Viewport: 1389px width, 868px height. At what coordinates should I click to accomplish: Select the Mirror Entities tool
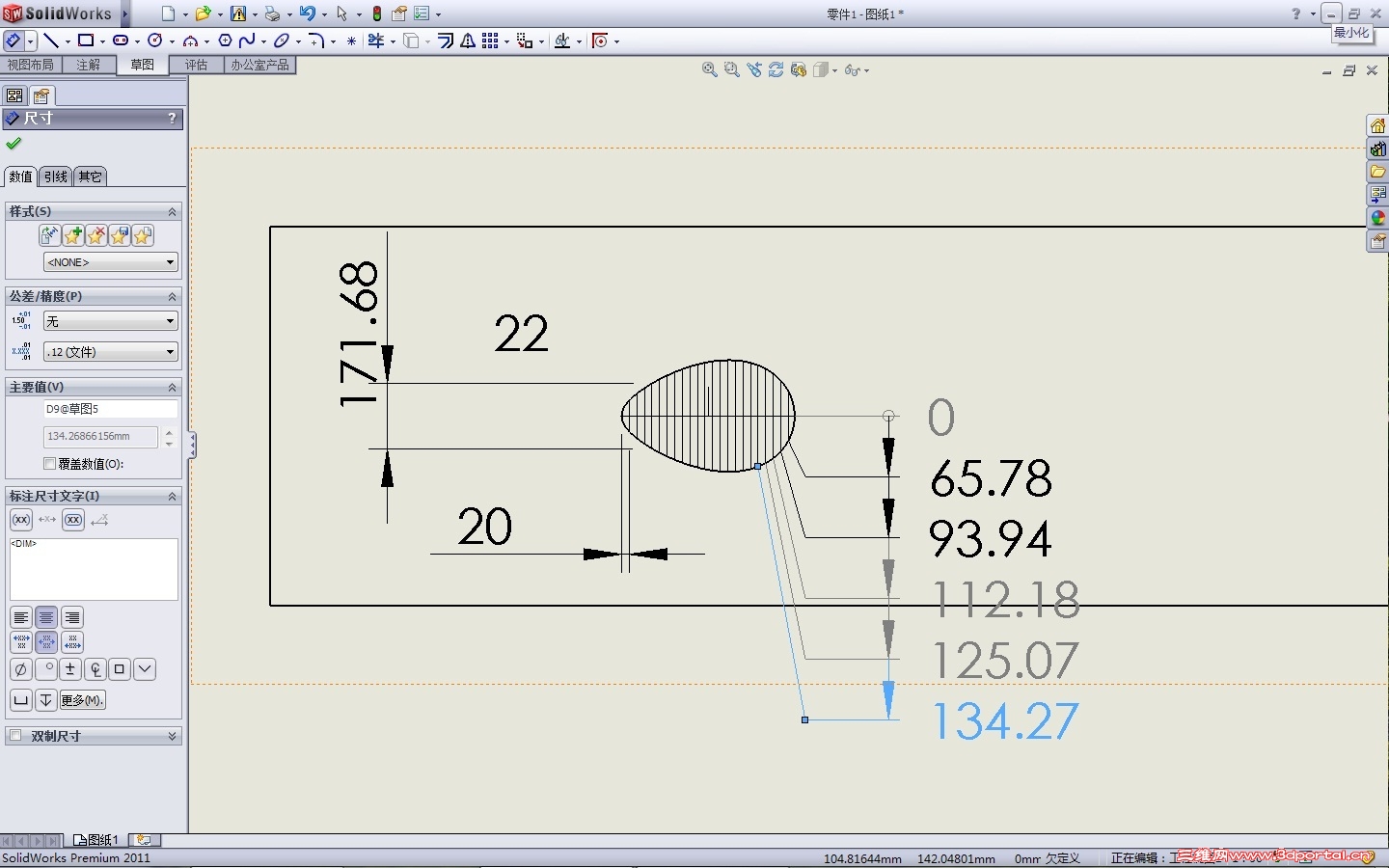point(468,41)
